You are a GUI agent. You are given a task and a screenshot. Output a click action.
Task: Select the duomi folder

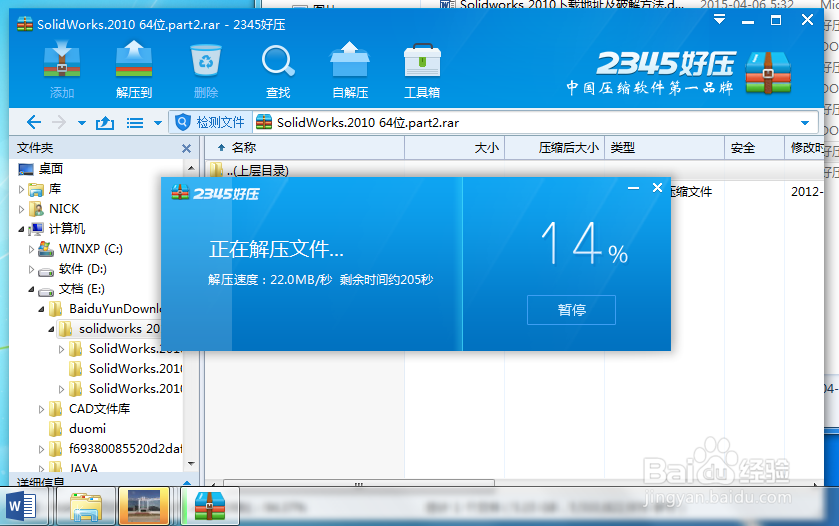pyautogui.click(x=87, y=429)
